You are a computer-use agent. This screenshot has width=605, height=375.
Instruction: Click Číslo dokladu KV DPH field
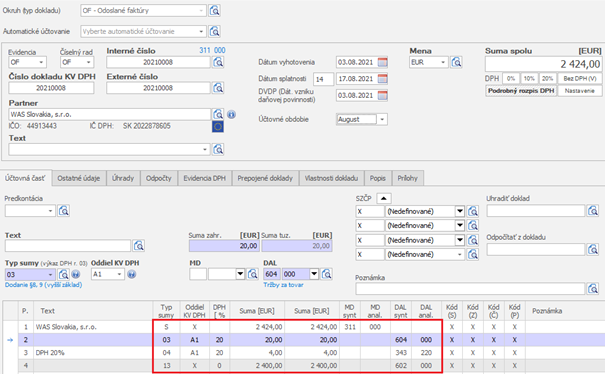click(x=51, y=88)
